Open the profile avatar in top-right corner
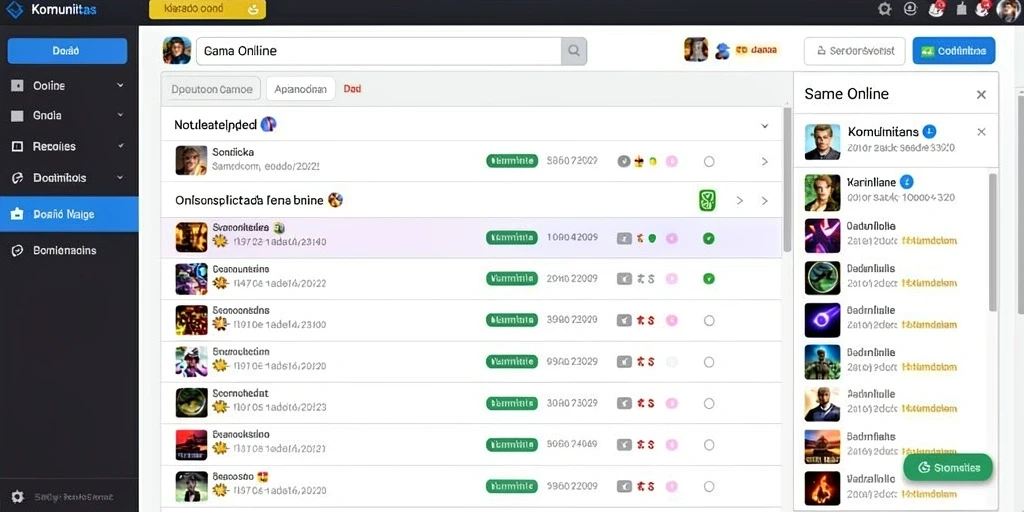Viewport: 1024px width, 512px height. pos(1009,10)
